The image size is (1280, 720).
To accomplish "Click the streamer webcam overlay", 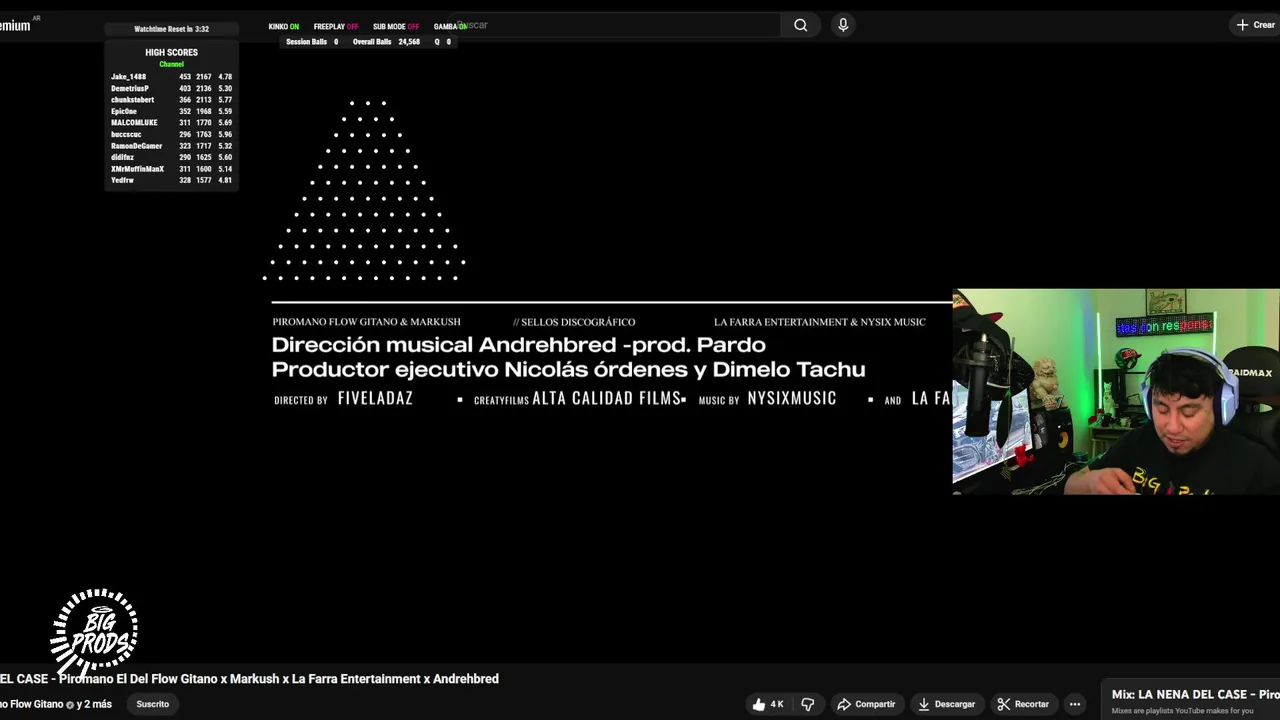I will [x=1116, y=391].
